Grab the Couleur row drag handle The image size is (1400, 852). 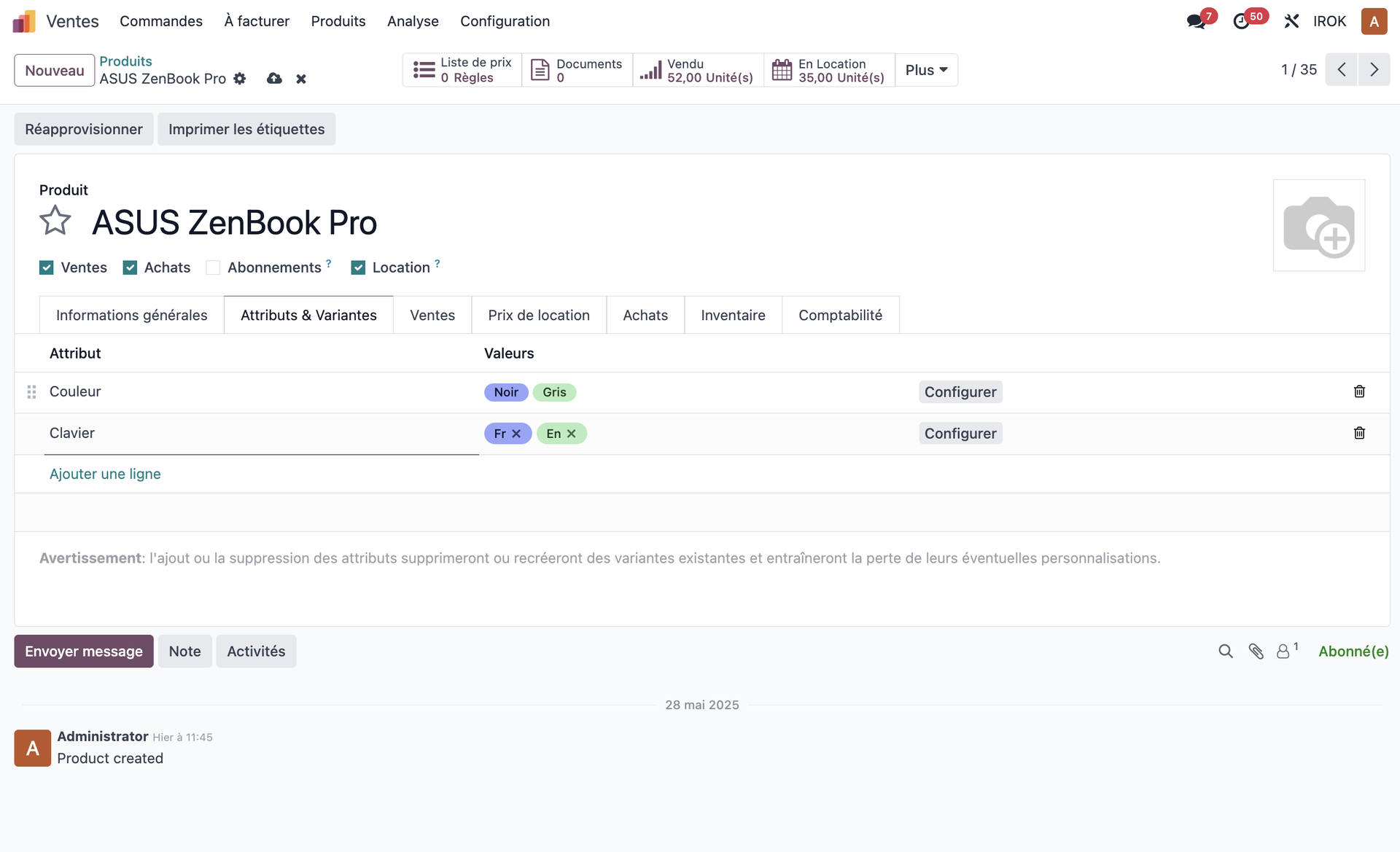coord(31,392)
